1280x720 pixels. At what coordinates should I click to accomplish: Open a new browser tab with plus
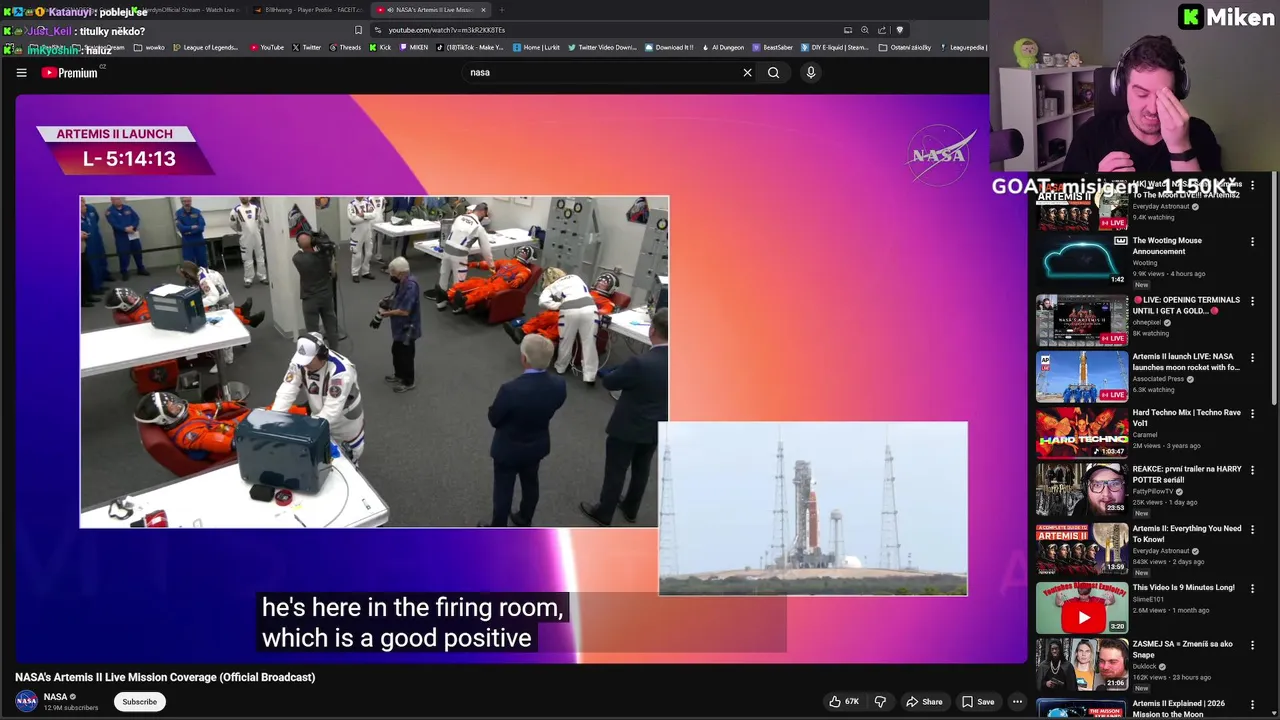(x=502, y=10)
